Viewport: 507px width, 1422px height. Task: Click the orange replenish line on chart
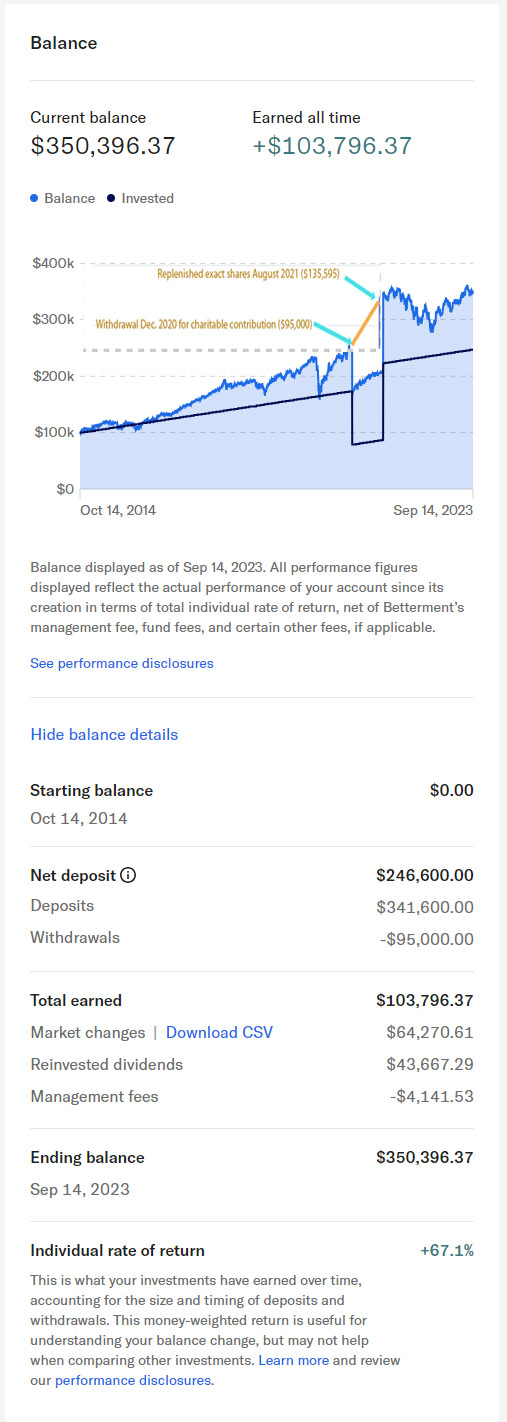click(364, 321)
